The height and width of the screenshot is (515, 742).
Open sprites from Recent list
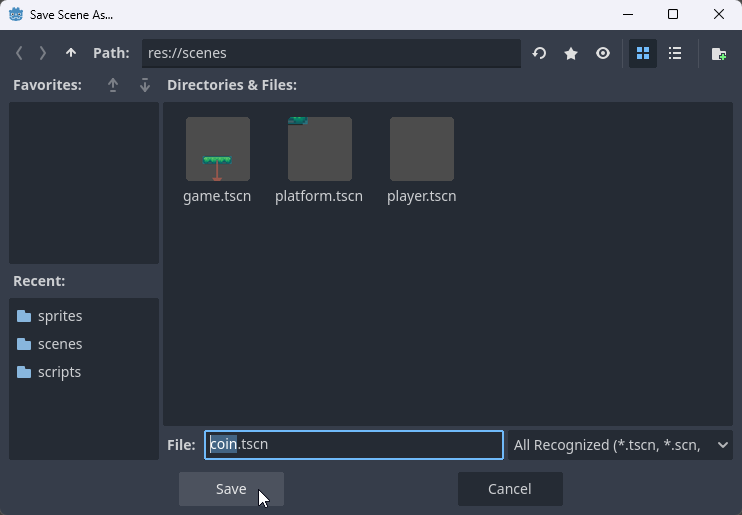click(x=59, y=316)
